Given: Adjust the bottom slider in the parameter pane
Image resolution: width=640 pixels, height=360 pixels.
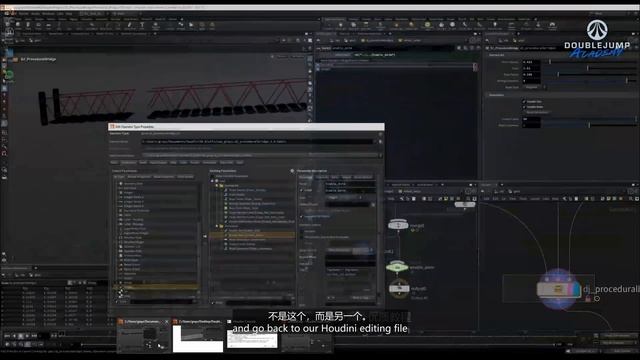Looking at the screenshot, I should point(589,125).
